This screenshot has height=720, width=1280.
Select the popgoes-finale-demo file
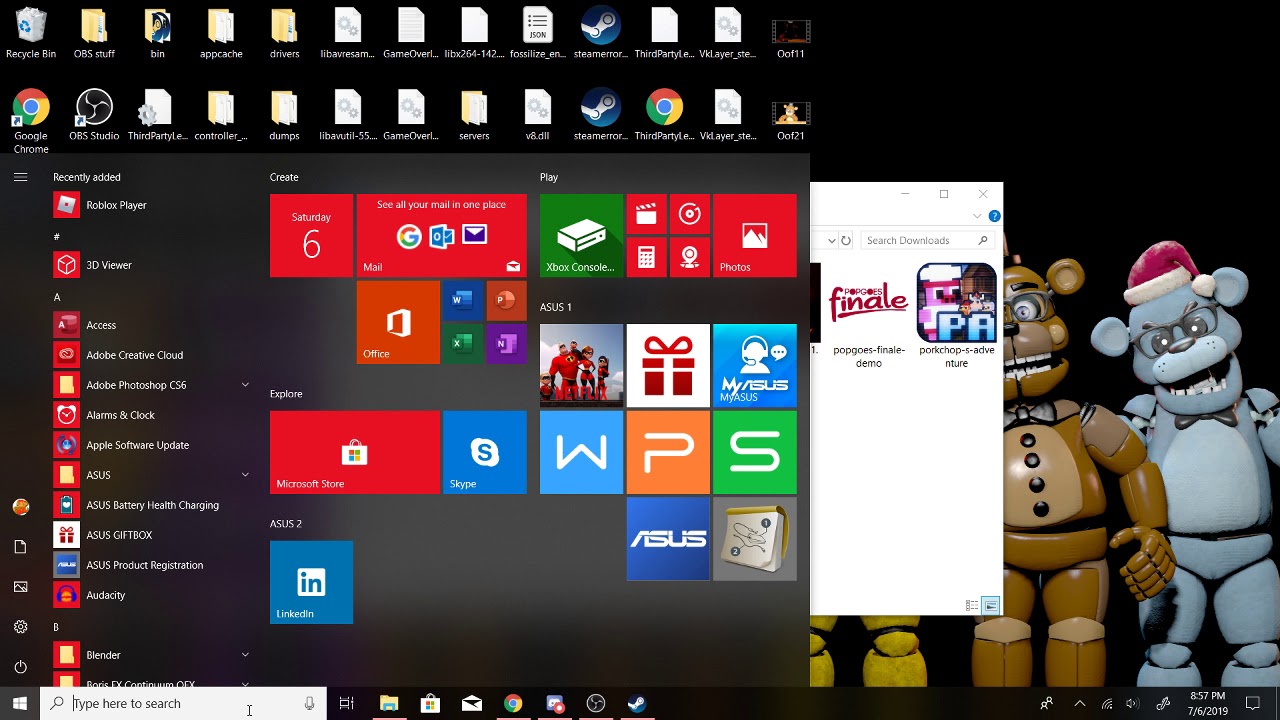868,318
